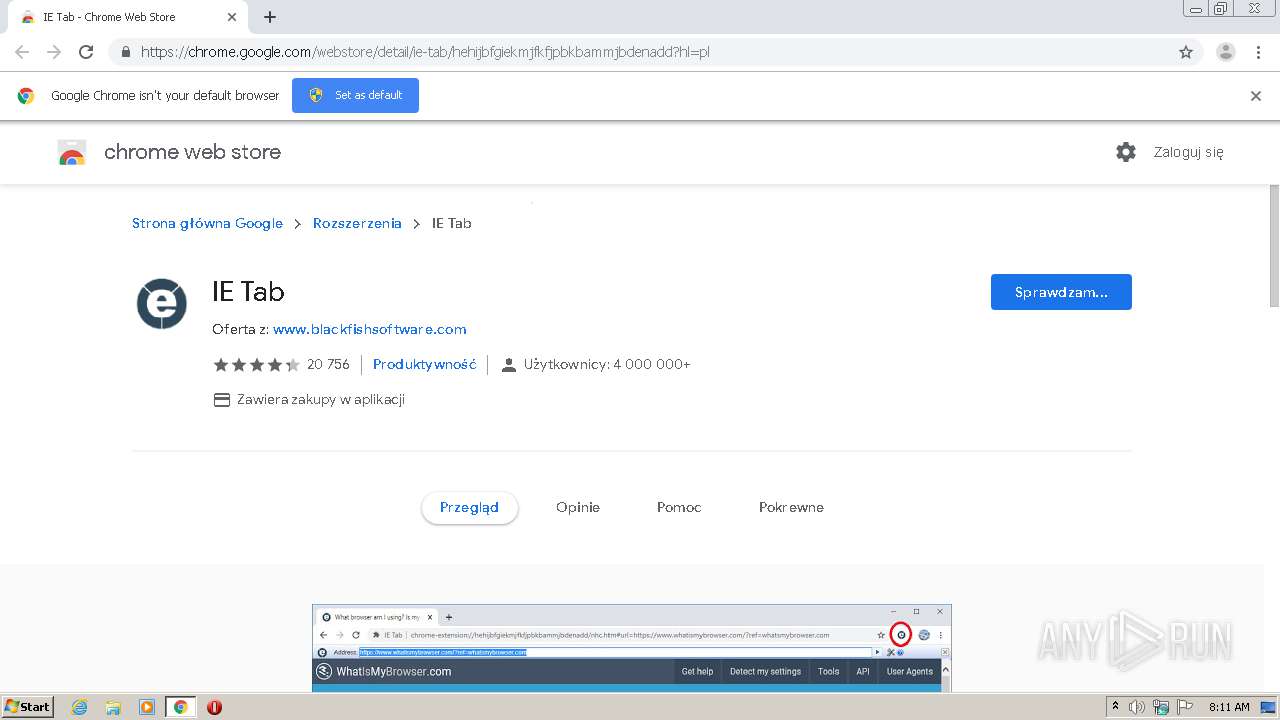The width and height of the screenshot is (1280, 720).
Task: Click the Zaloguj się sign-in link
Action: click(1188, 152)
